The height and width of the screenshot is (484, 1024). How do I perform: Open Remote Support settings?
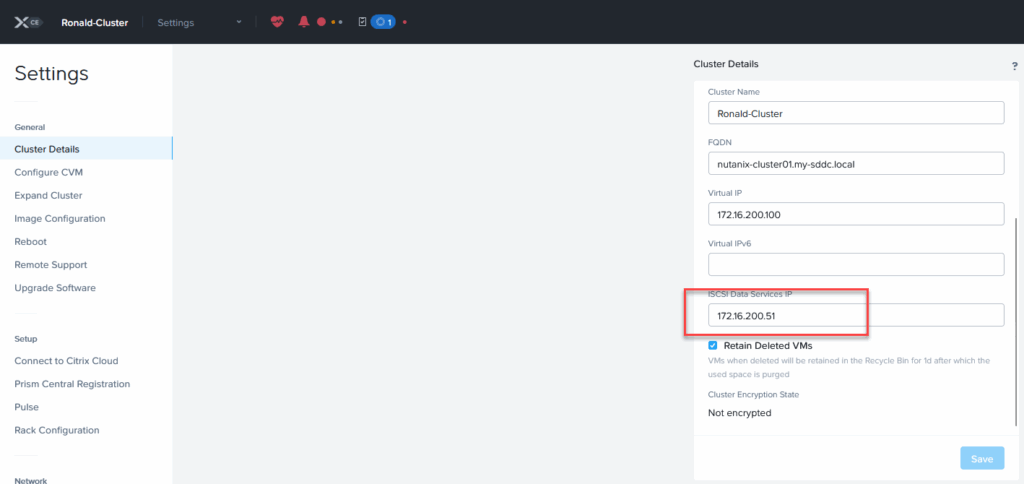[50, 265]
